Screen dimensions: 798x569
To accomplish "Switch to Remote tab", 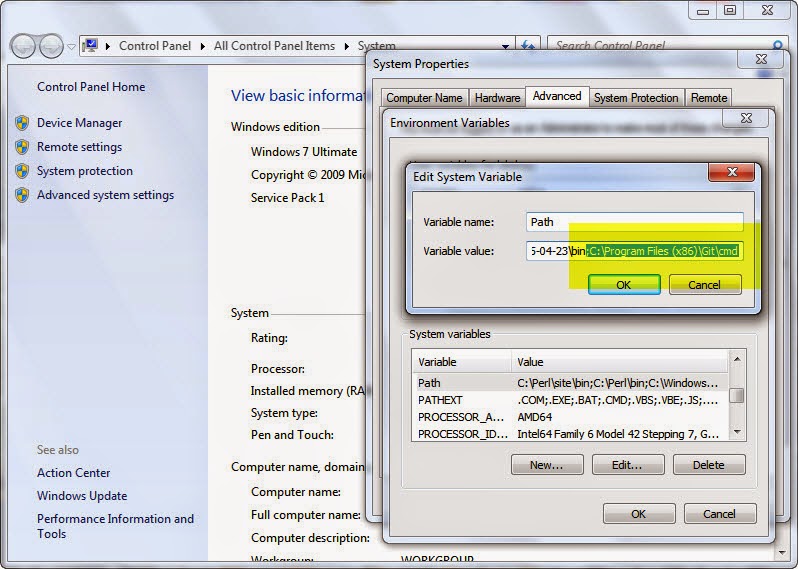I will click(x=708, y=98).
